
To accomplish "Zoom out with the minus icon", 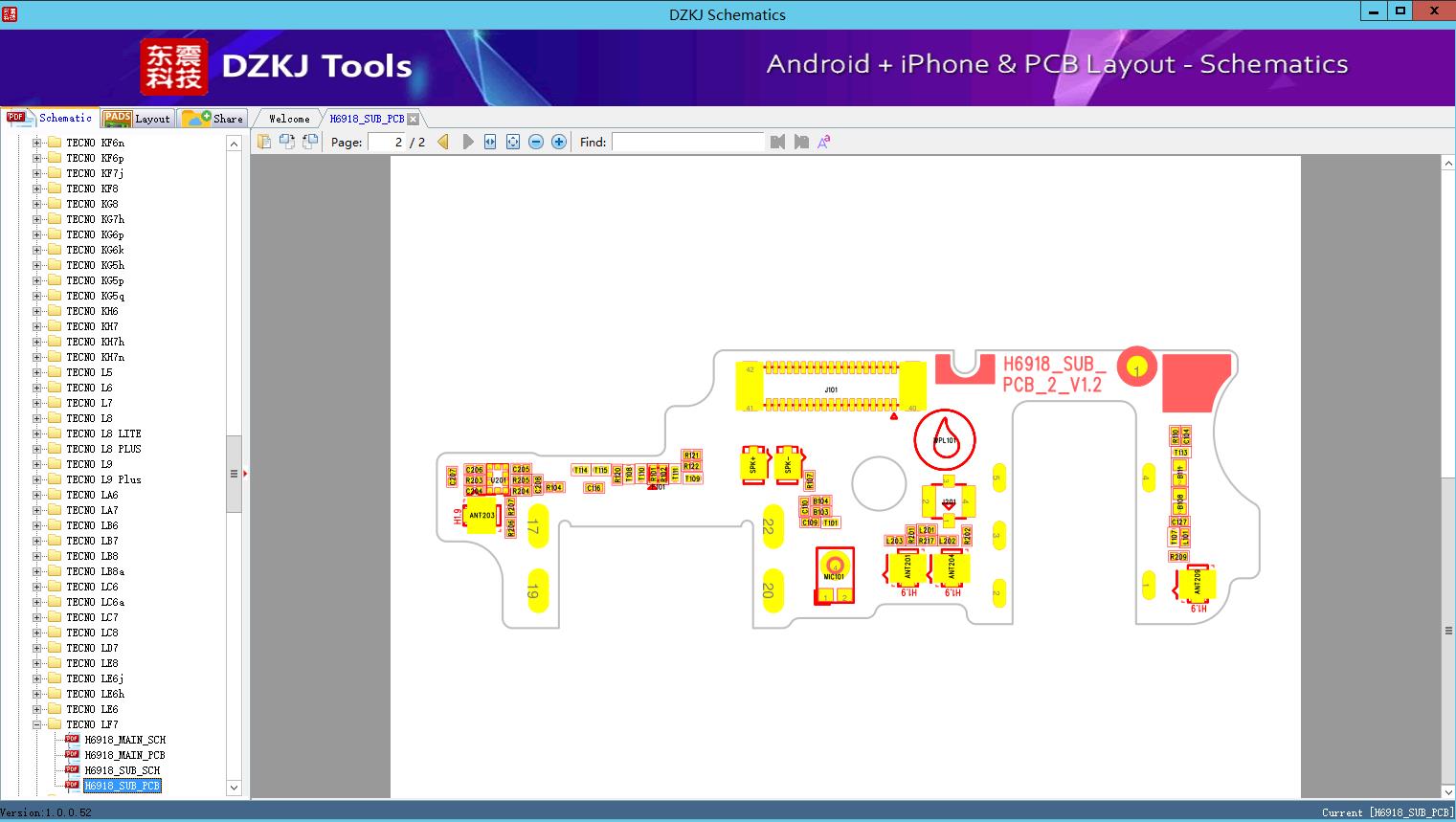I will [x=536, y=142].
